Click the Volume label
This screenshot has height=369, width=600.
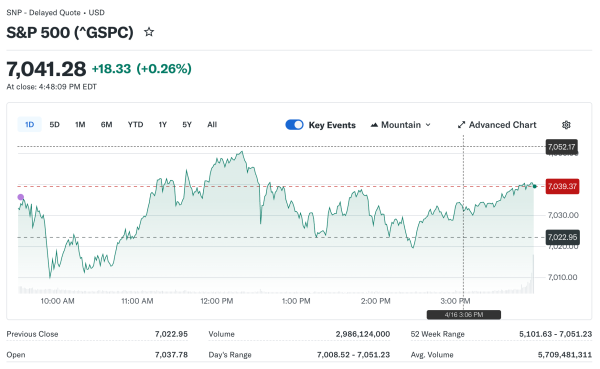tap(221, 334)
